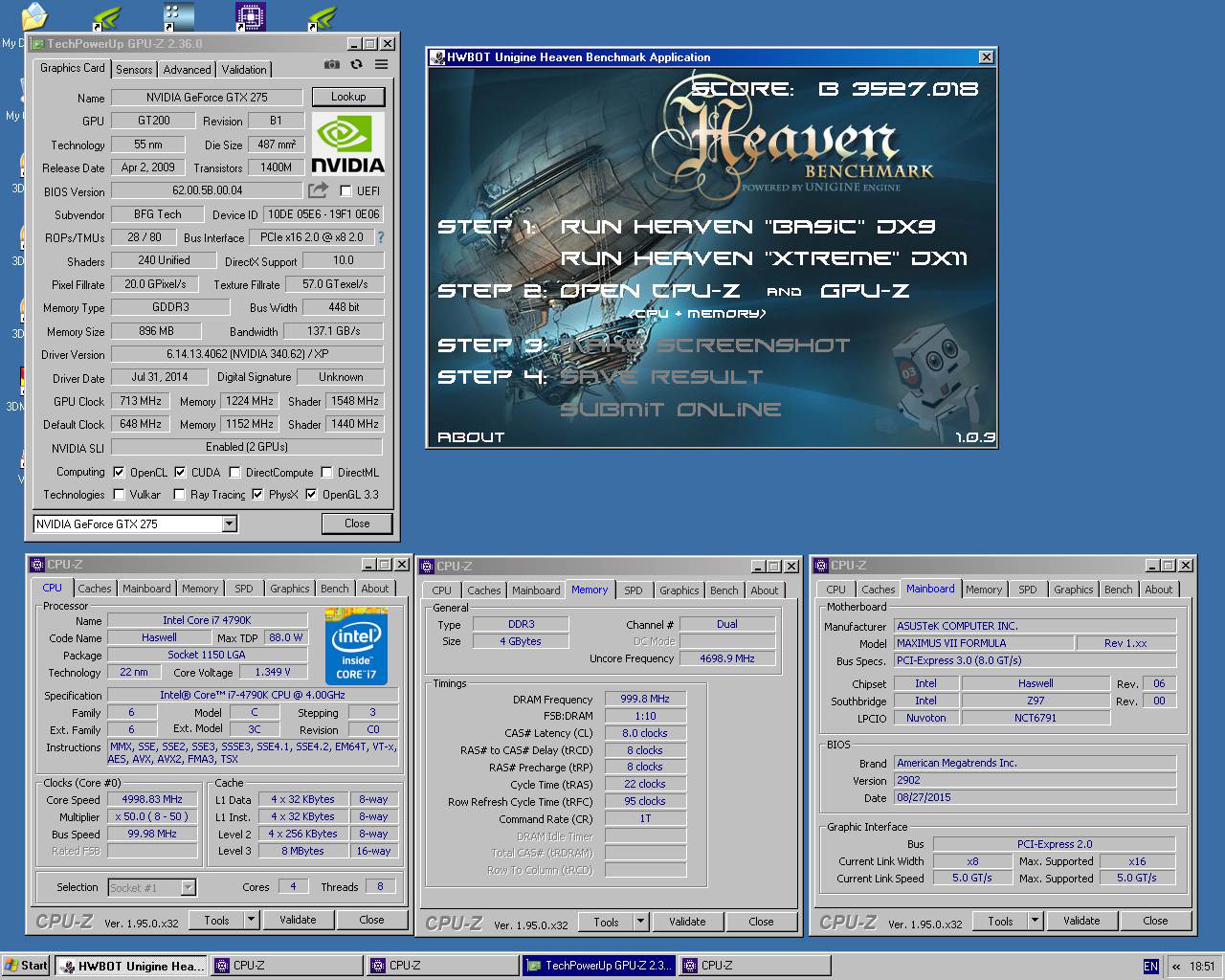Image resolution: width=1225 pixels, height=980 pixels.
Task: Toggle the Vulkan checkbox
Action: click(119, 494)
